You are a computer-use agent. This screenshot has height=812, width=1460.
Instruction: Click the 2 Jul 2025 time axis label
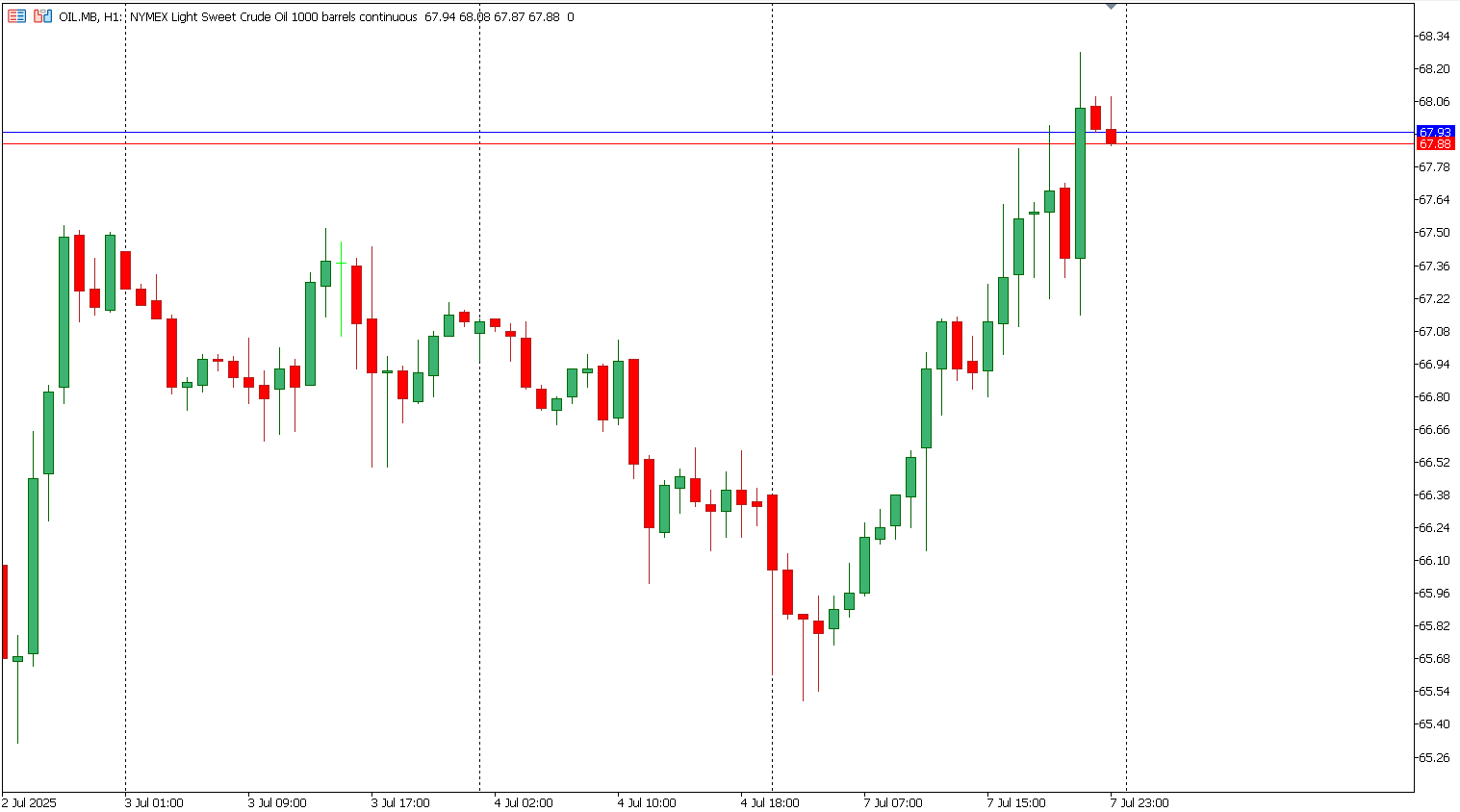point(29,802)
